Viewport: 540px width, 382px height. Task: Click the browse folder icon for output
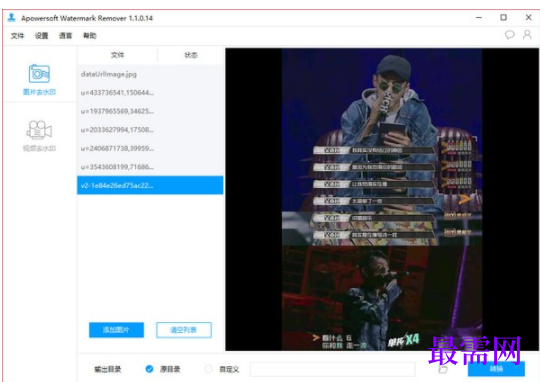[x=443, y=370]
